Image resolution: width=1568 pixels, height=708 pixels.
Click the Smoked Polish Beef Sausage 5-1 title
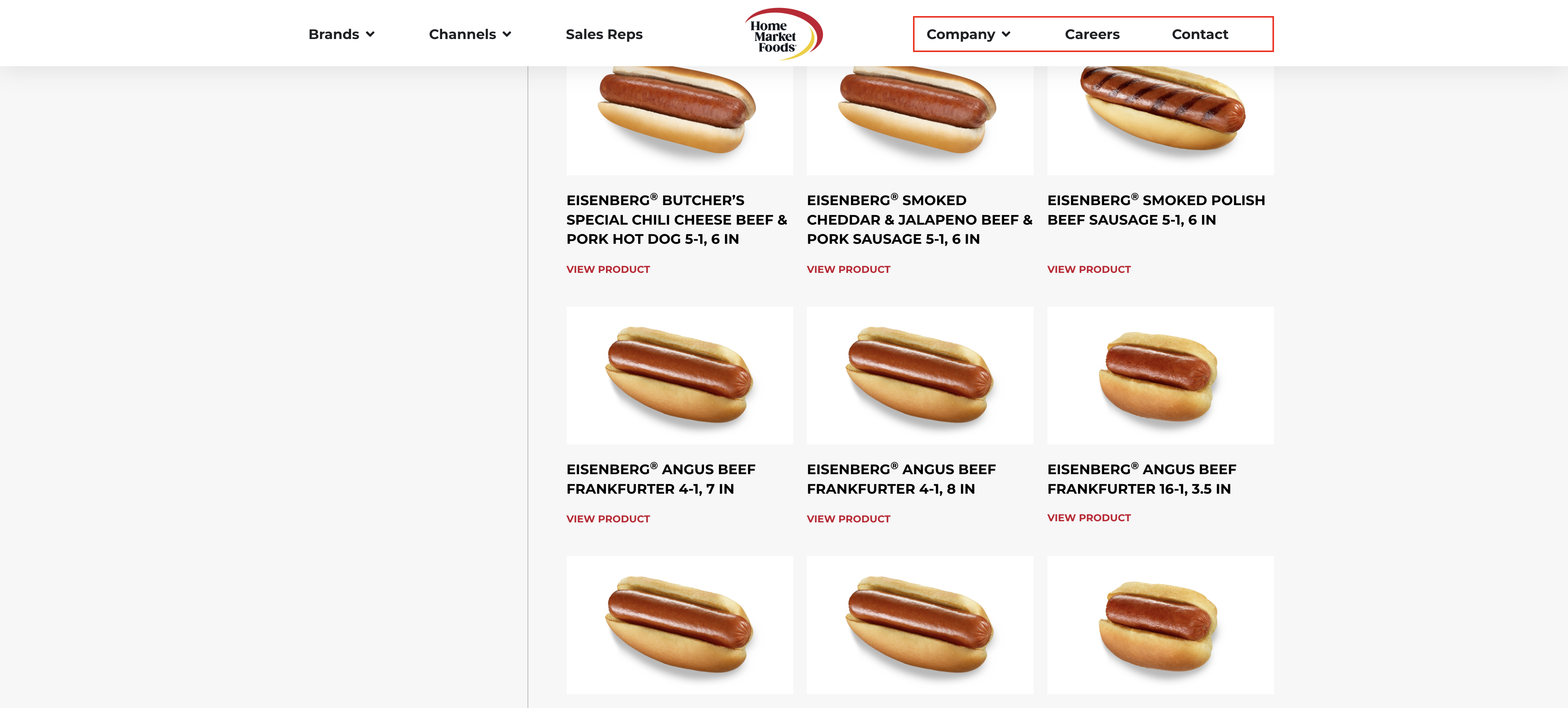click(1156, 209)
